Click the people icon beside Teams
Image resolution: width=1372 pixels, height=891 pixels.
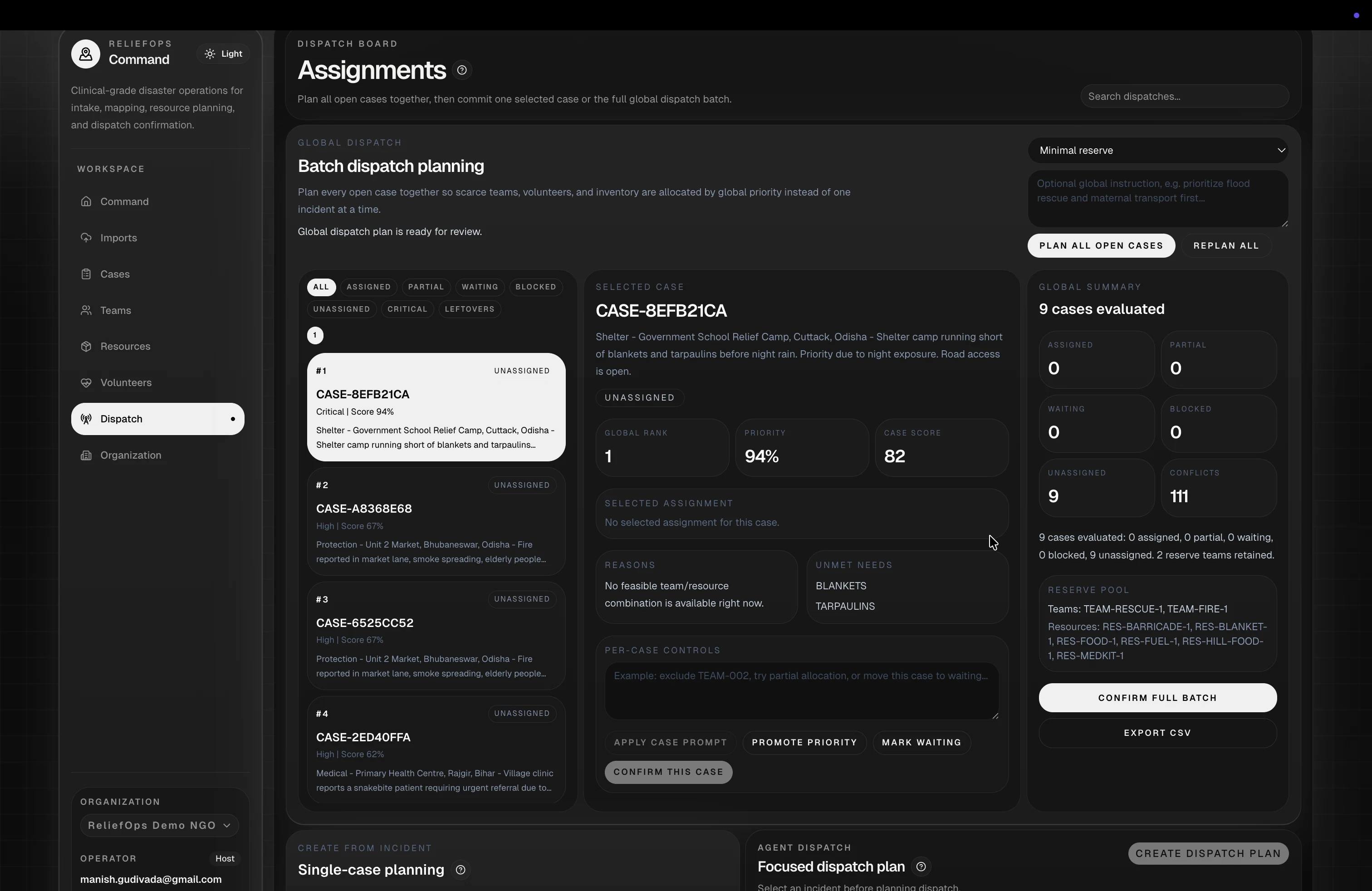86,310
